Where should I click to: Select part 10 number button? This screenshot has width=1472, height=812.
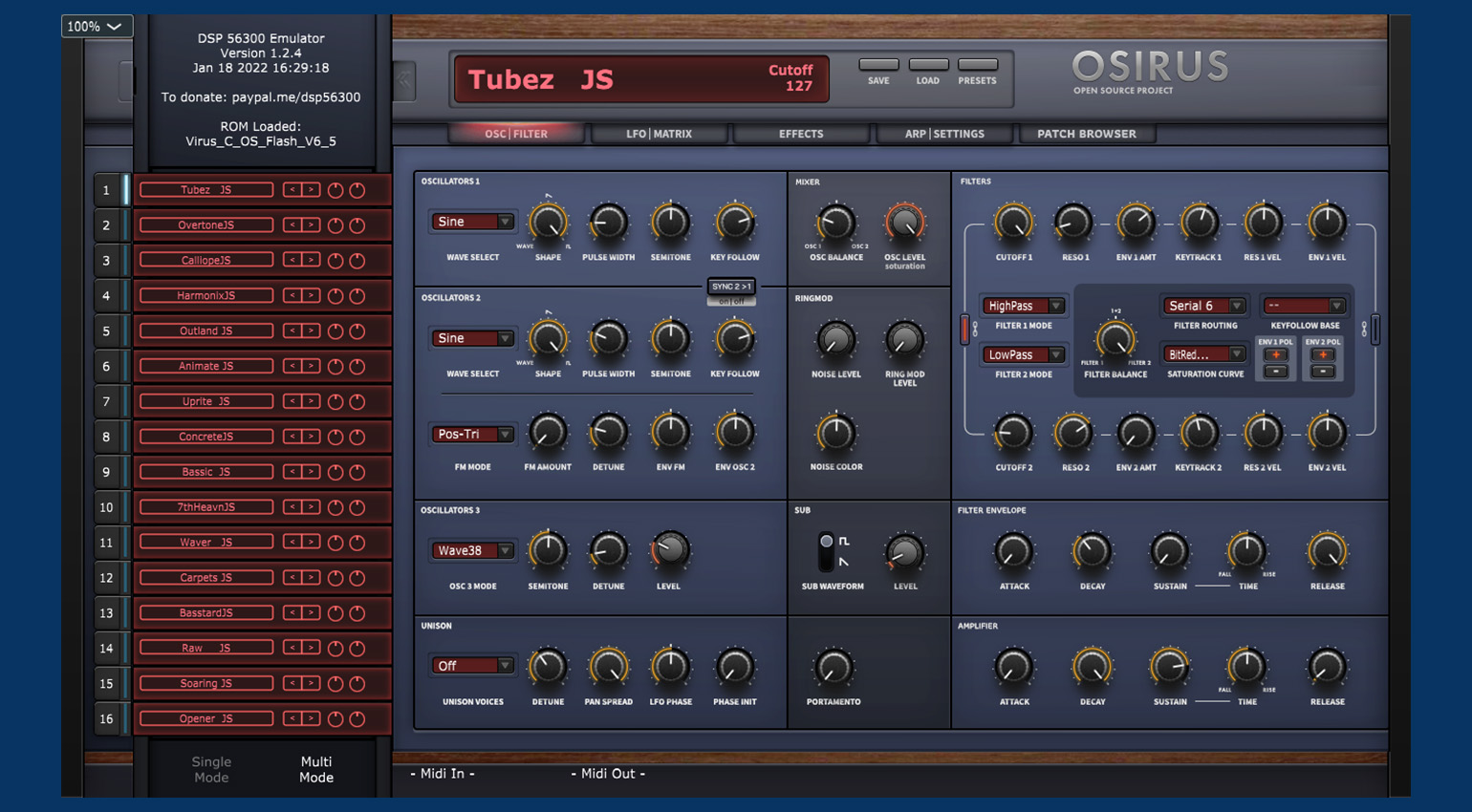[x=106, y=507]
